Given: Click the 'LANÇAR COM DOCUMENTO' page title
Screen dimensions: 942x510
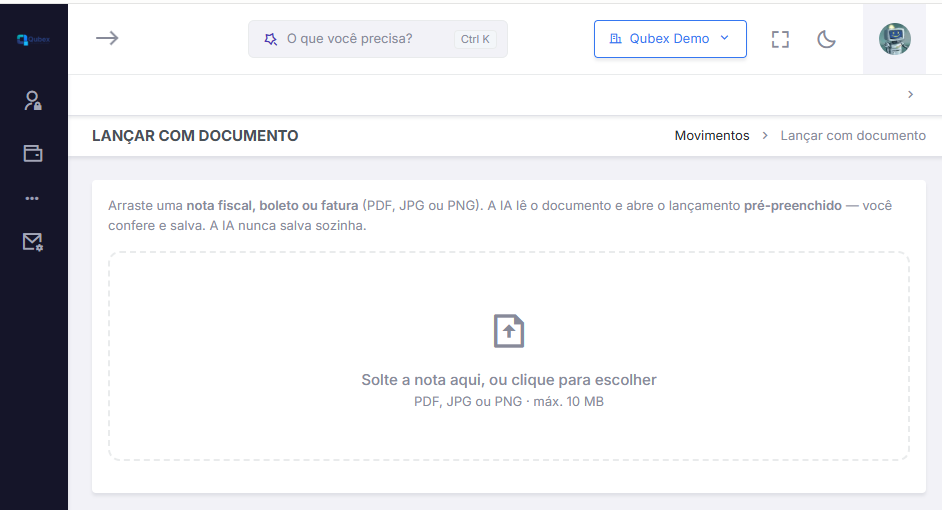Looking at the screenshot, I should (x=195, y=136).
